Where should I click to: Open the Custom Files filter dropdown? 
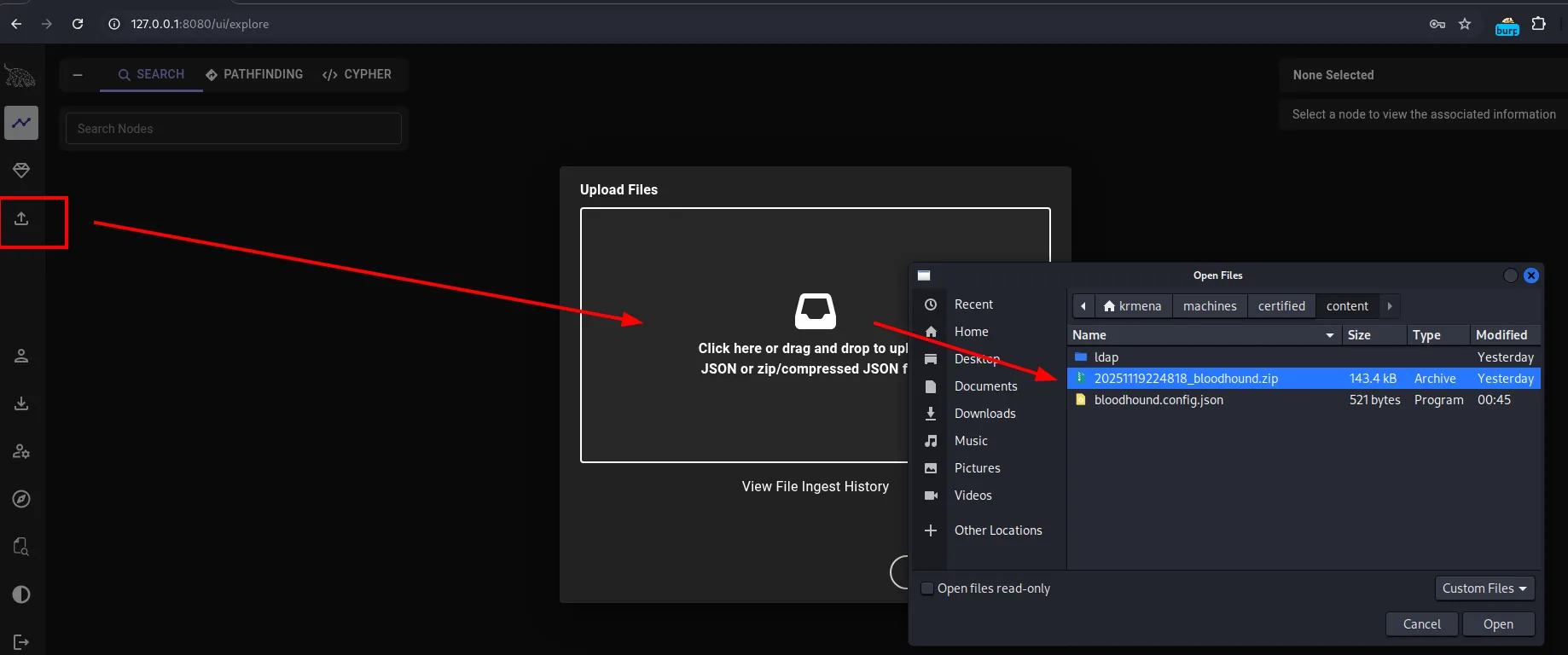point(1484,588)
